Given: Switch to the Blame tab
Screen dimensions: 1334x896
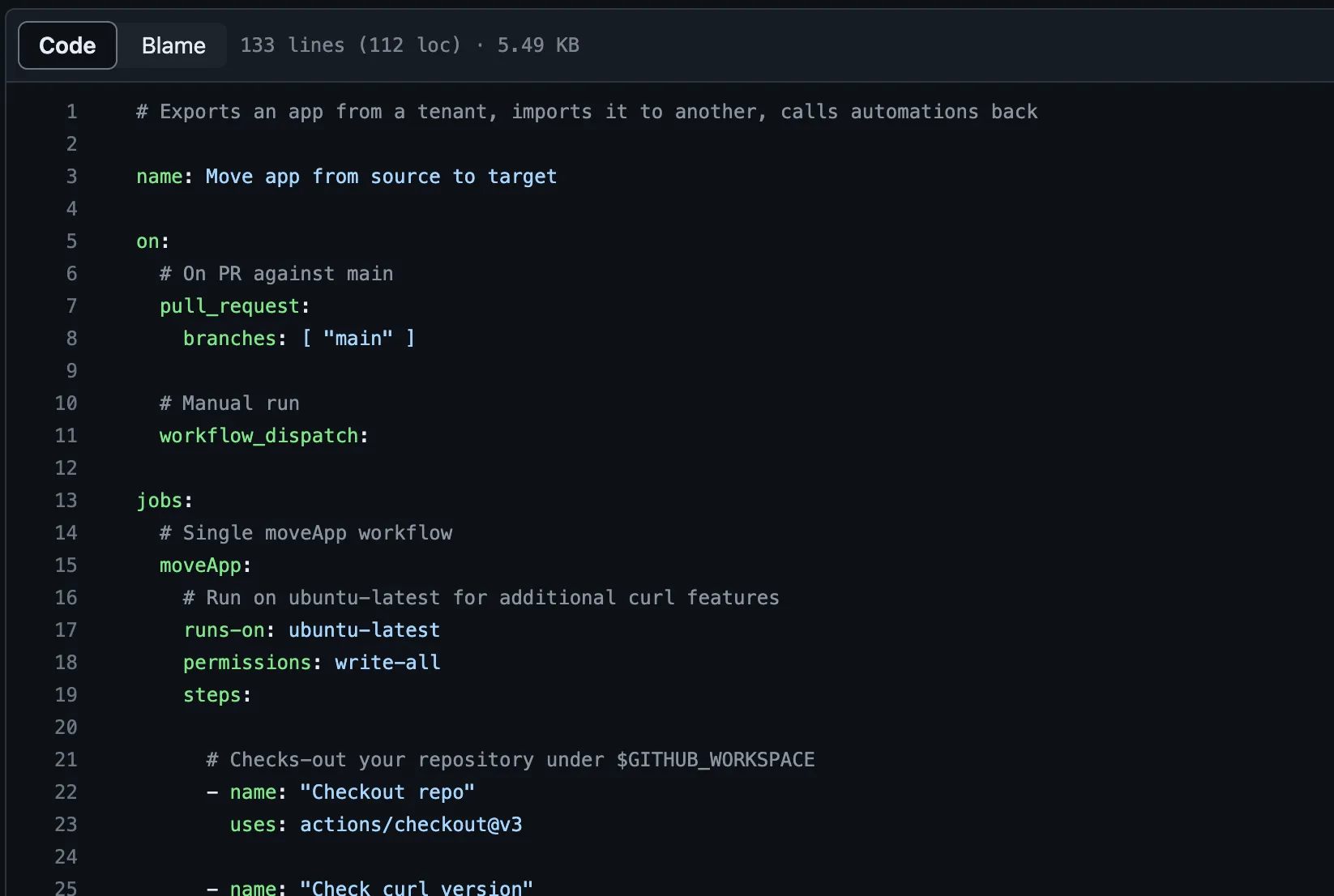Looking at the screenshot, I should coord(173,45).
